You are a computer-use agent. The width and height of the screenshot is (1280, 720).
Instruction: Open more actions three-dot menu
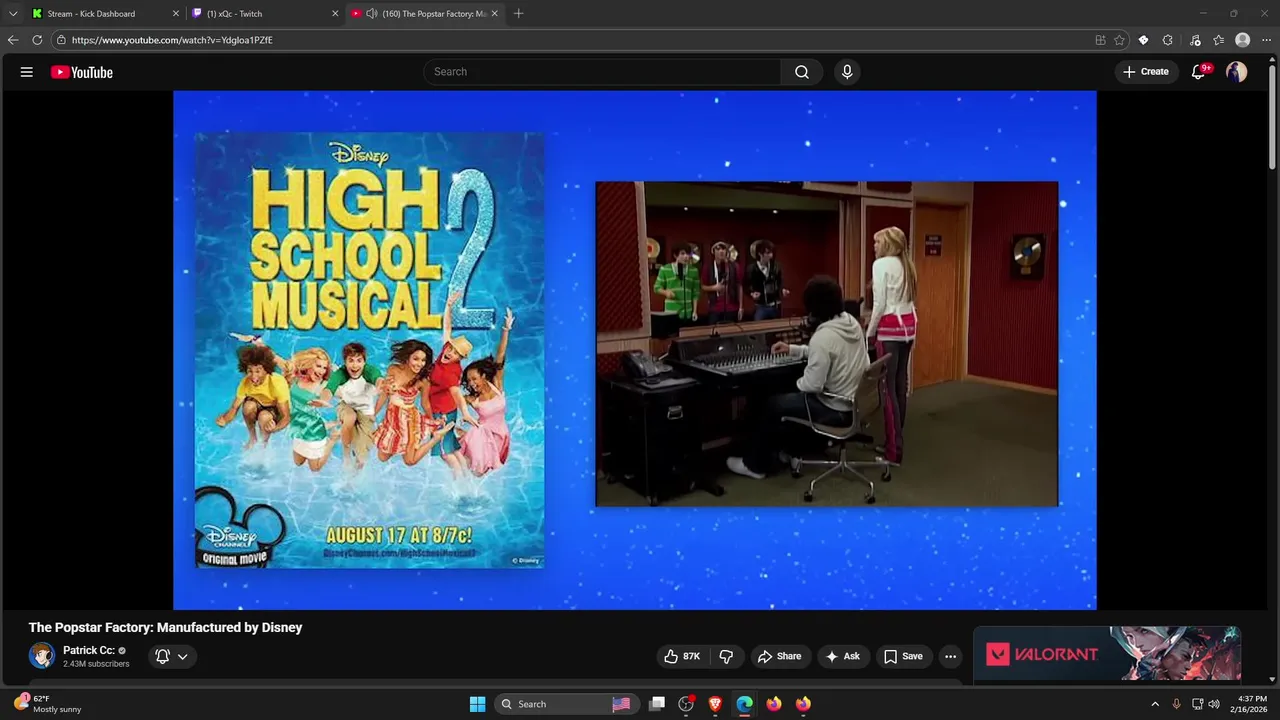tap(950, 656)
